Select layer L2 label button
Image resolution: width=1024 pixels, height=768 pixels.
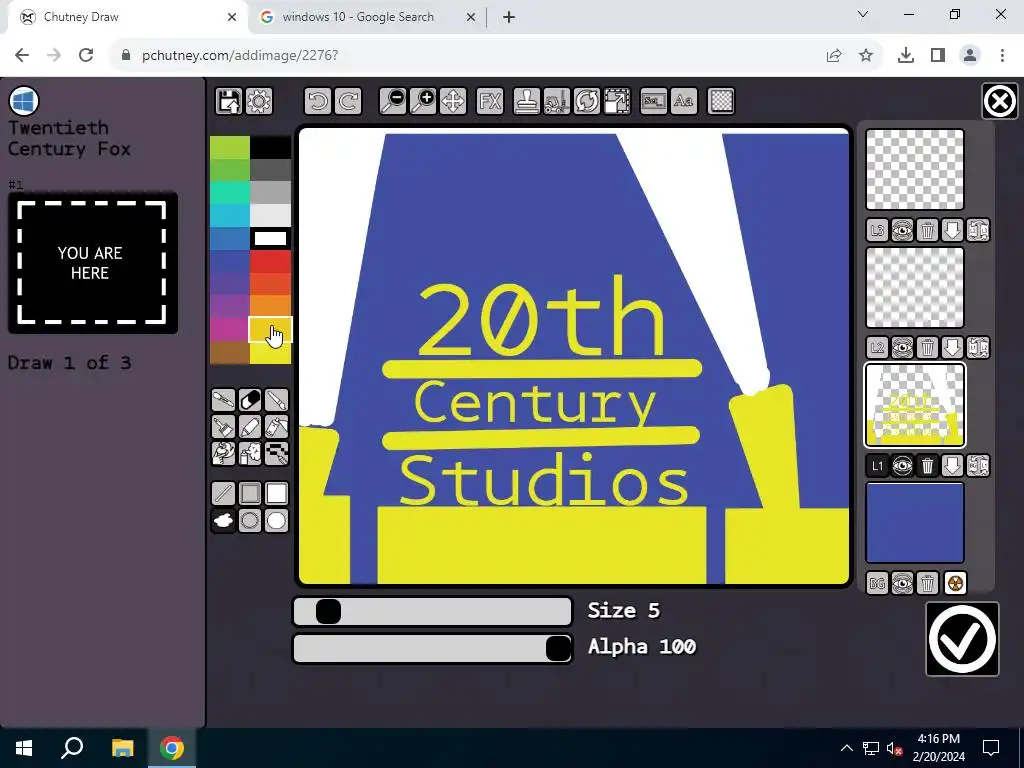[x=877, y=348]
